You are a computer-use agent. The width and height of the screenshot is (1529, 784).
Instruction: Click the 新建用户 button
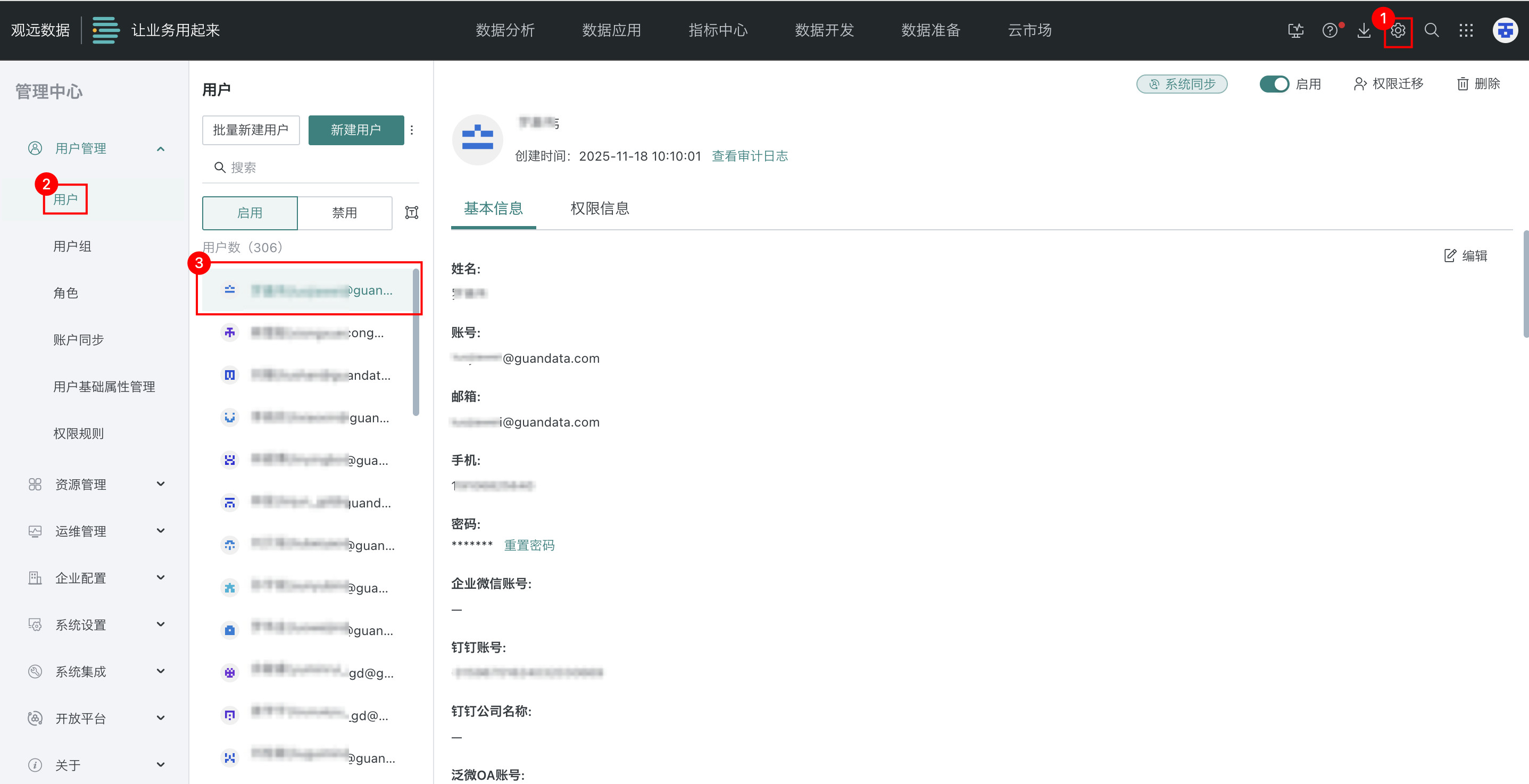(355, 130)
